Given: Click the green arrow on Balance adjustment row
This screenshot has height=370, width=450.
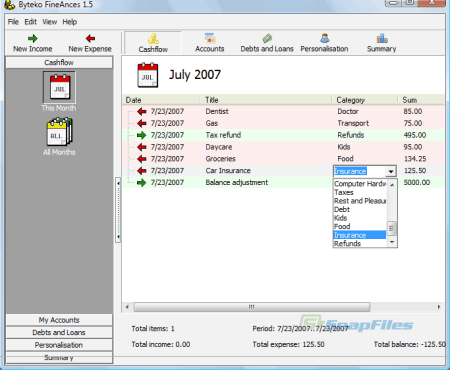Looking at the screenshot, I should (142, 182).
